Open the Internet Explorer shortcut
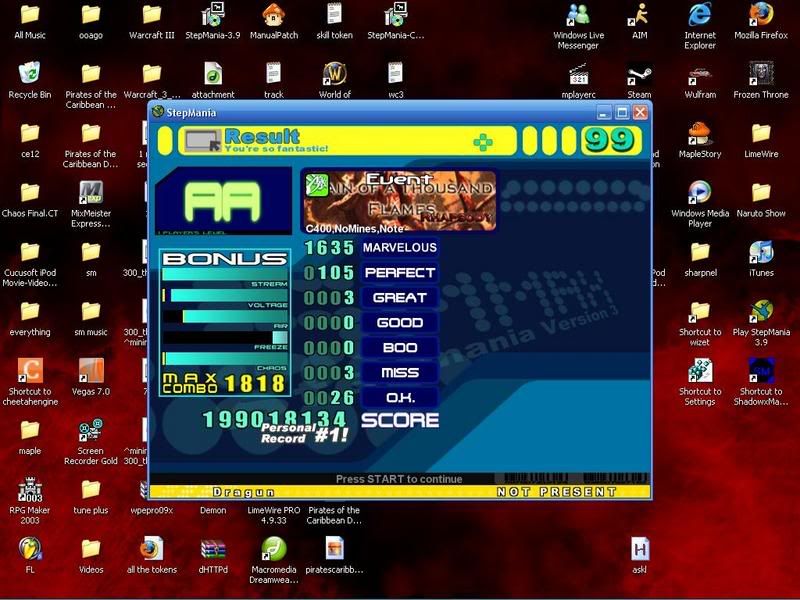This screenshot has height=600, width=800. pos(700,16)
